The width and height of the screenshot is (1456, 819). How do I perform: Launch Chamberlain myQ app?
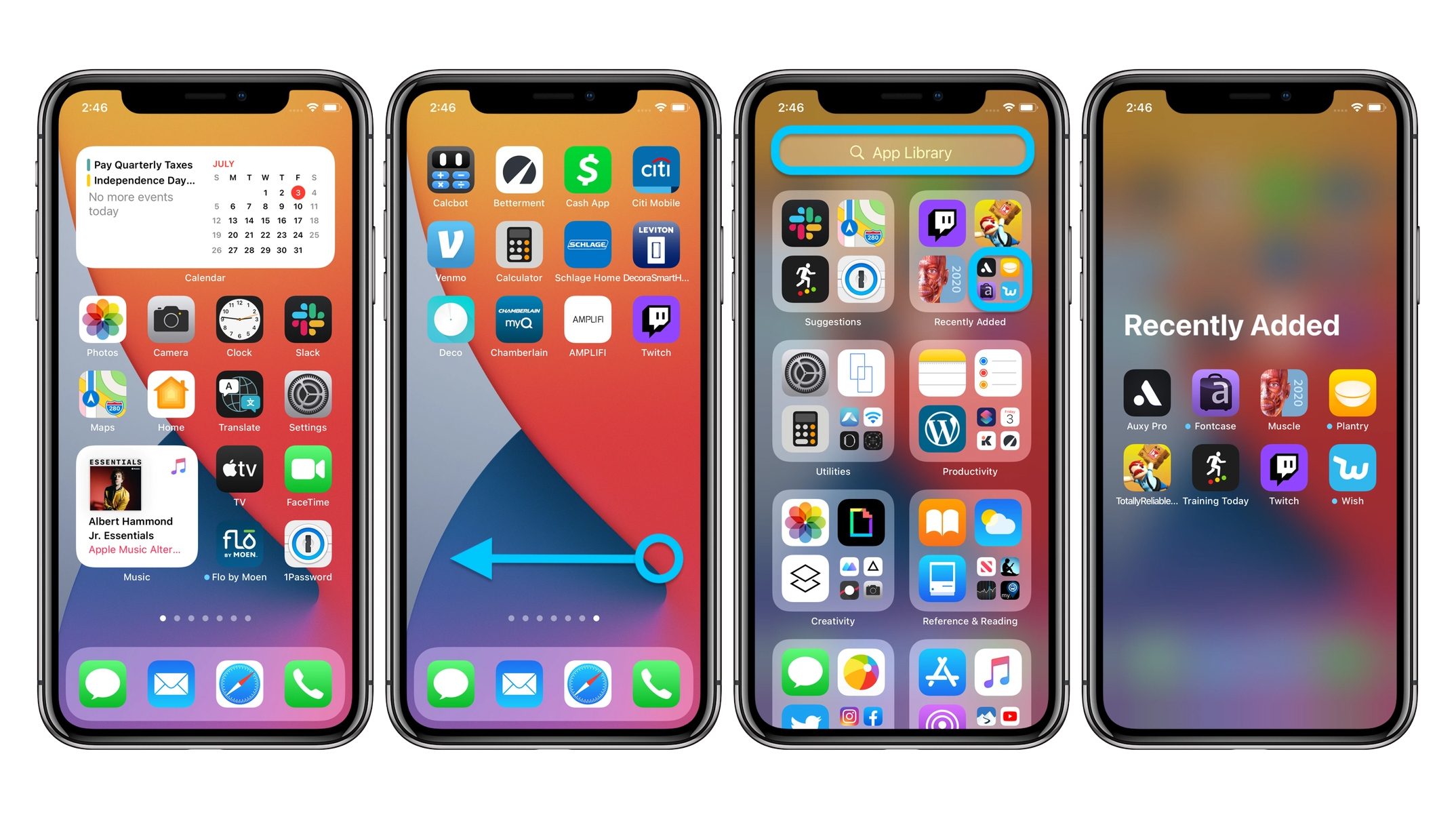518,325
